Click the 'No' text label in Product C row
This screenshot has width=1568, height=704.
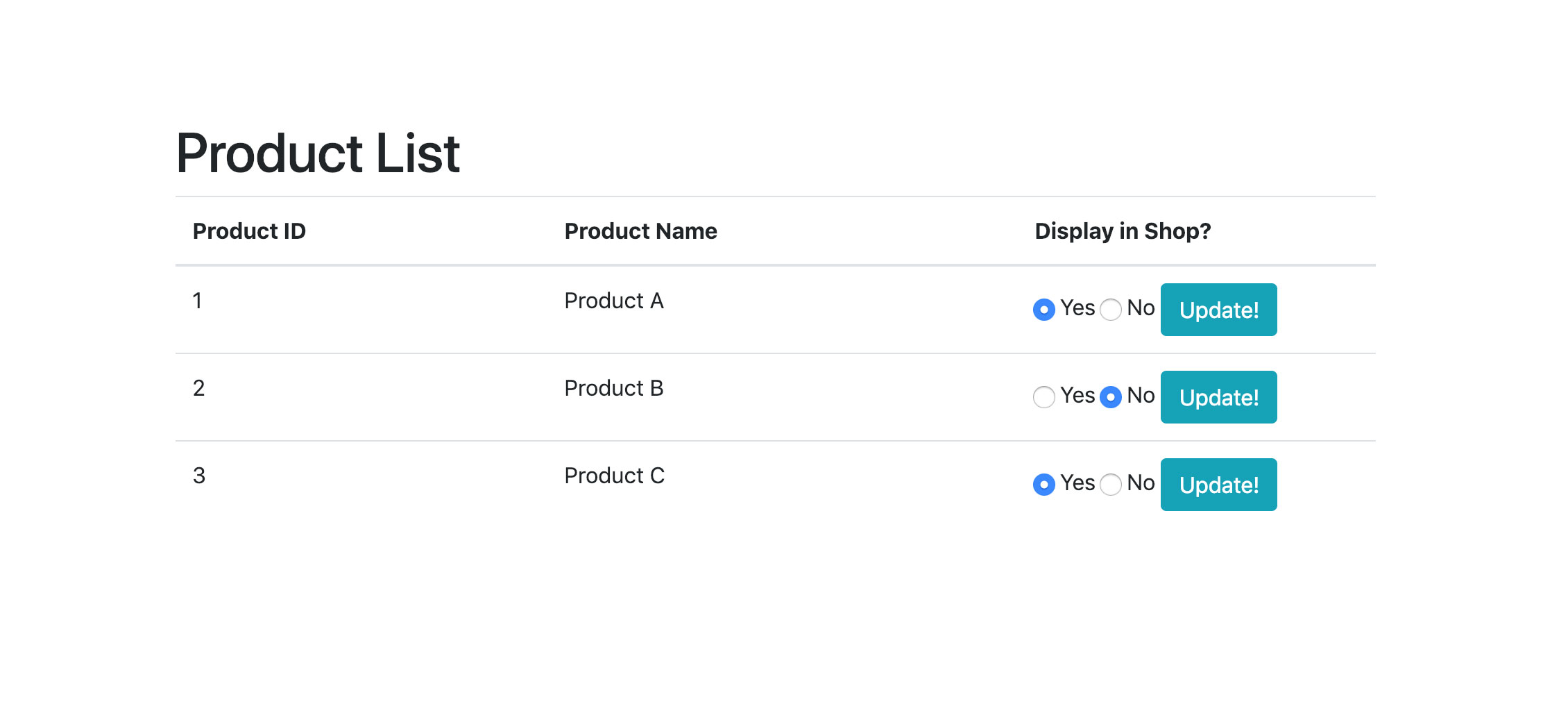click(1141, 483)
